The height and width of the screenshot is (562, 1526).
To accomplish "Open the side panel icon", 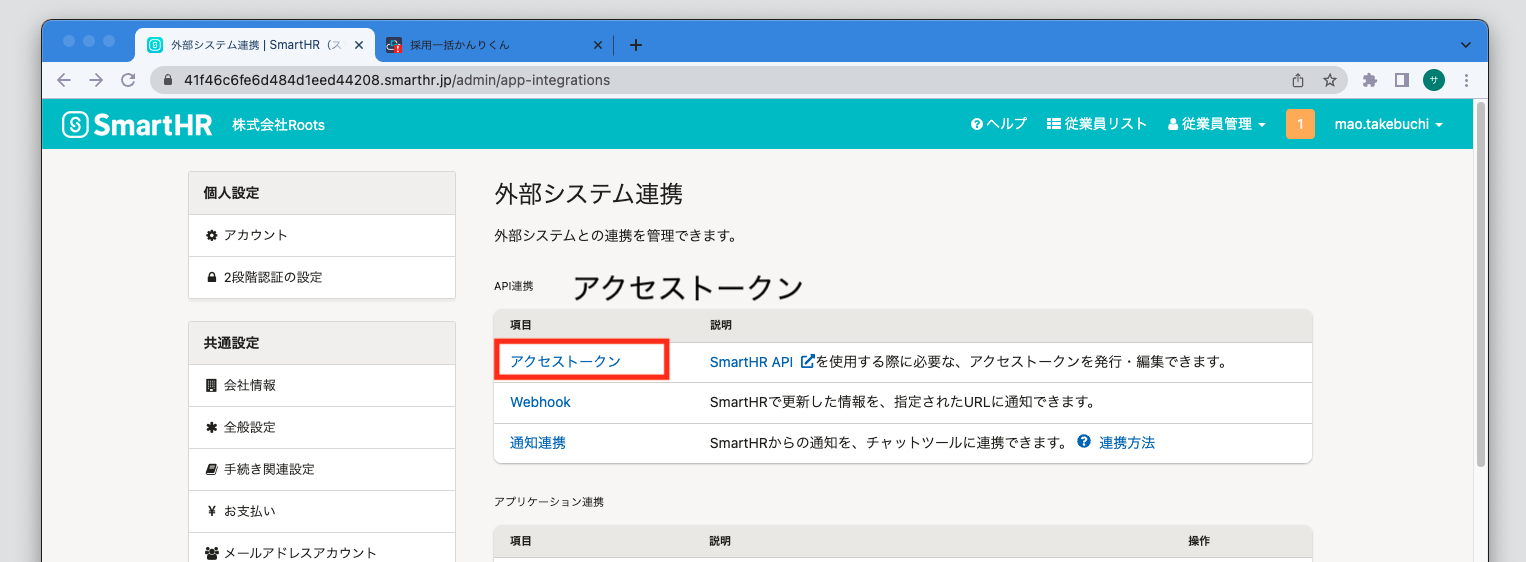I will (x=1402, y=80).
